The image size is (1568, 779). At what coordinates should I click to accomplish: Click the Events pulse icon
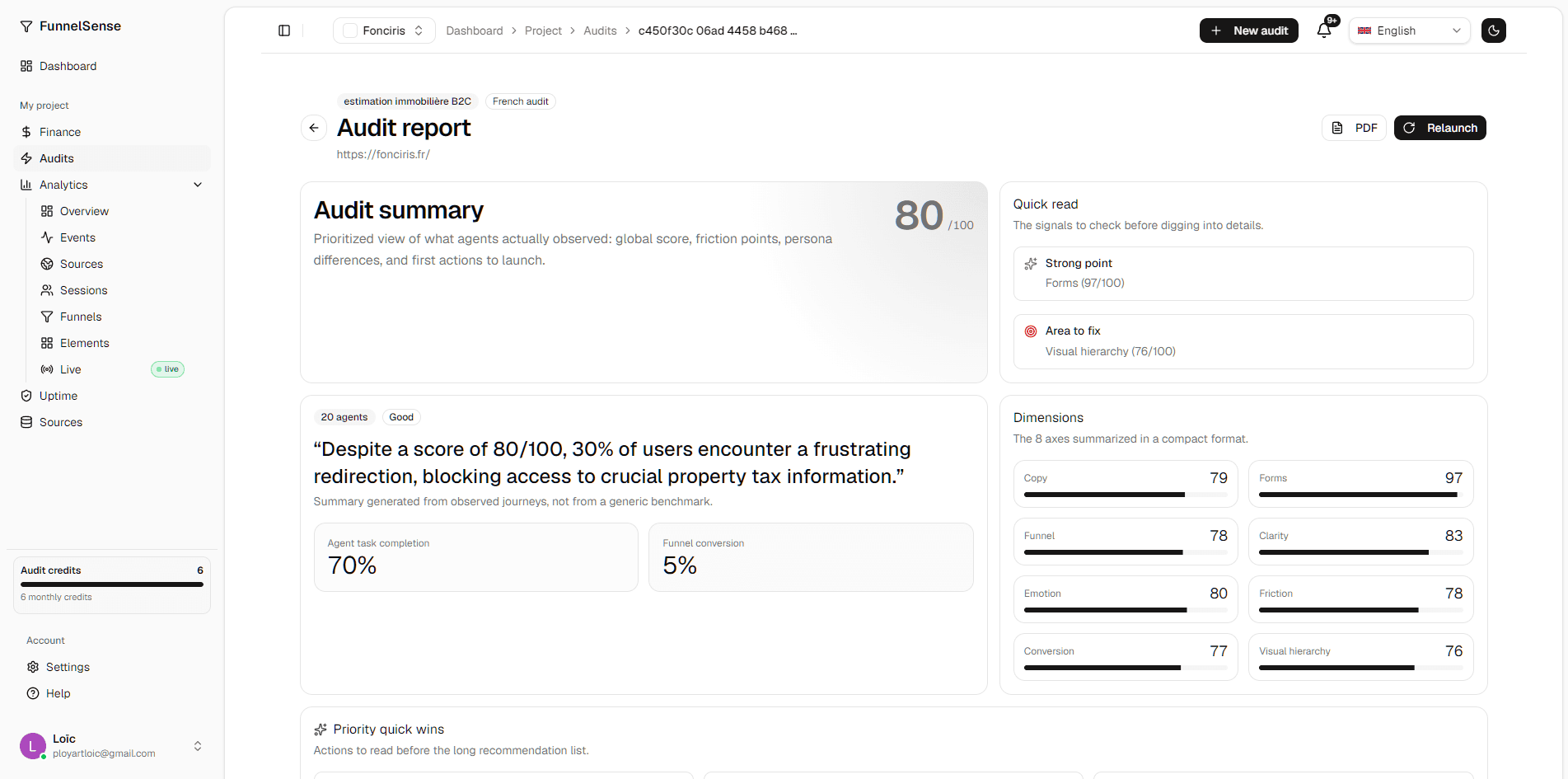point(47,237)
